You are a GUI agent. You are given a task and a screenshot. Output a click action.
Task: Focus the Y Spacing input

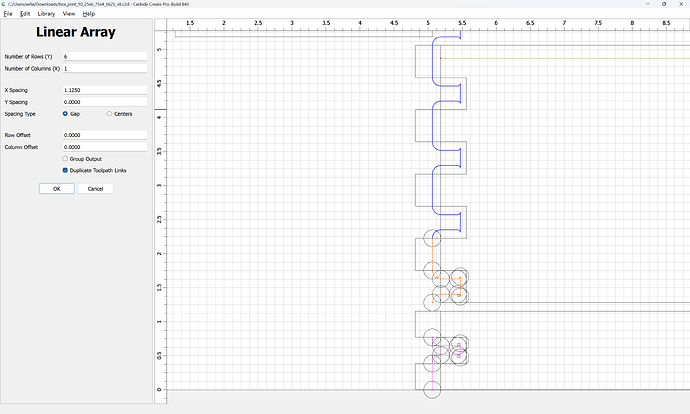(x=105, y=102)
